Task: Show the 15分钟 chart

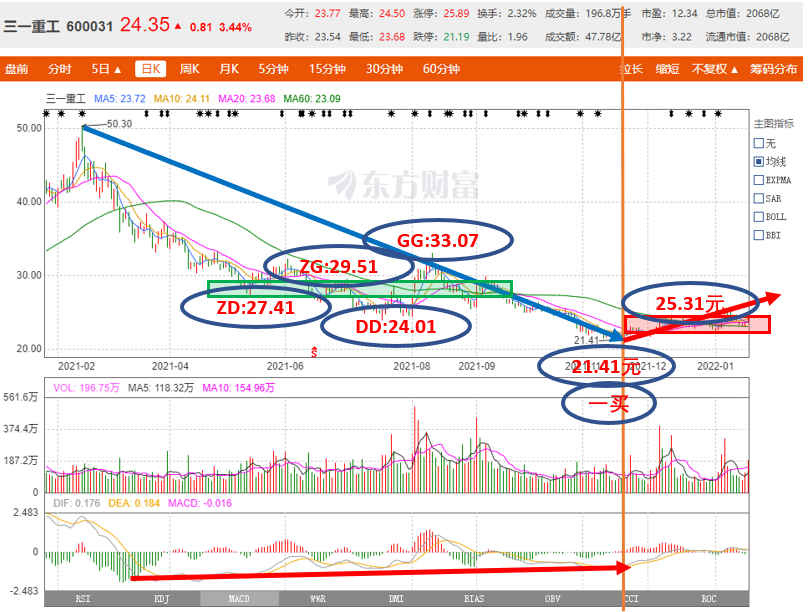Action: 327,69
